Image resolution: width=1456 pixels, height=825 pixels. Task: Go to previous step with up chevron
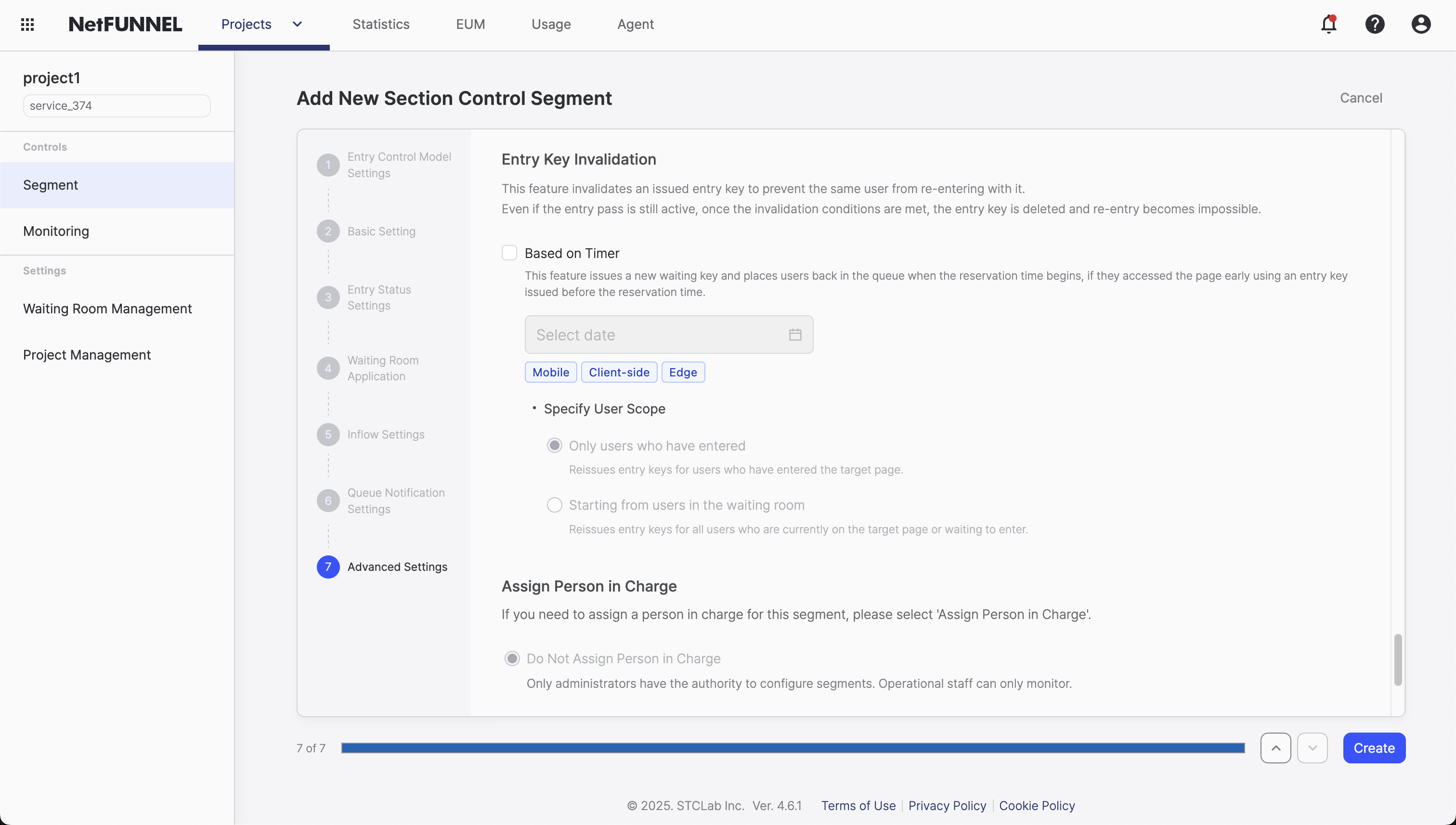[x=1275, y=748]
